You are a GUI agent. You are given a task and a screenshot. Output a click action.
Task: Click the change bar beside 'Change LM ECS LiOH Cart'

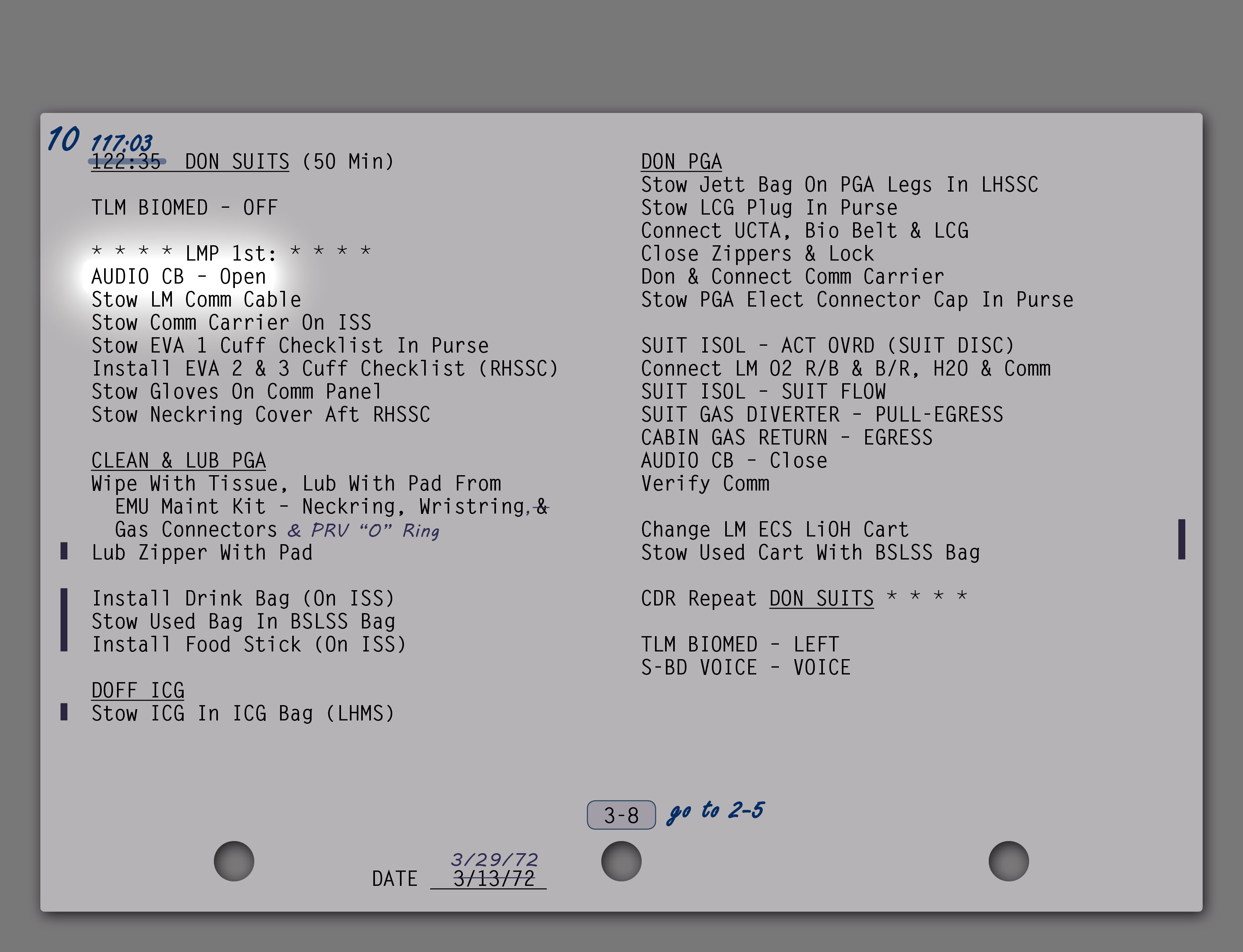[1181, 539]
